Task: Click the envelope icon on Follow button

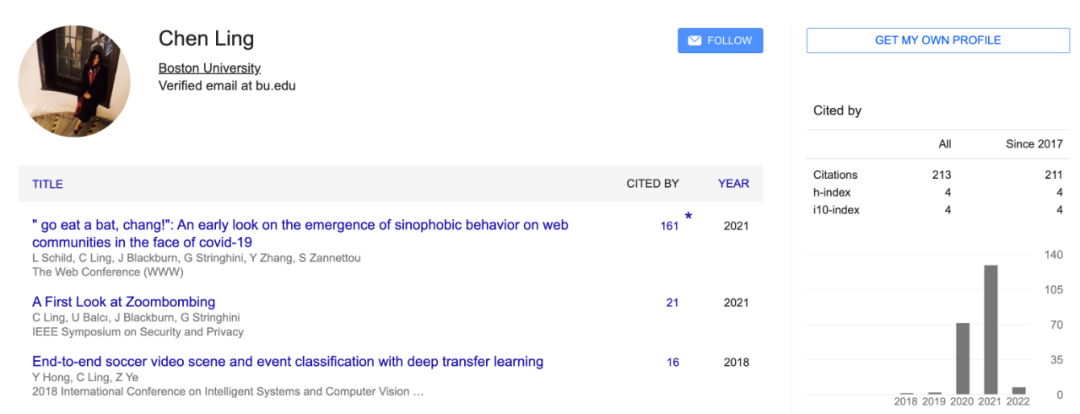Action: coord(694,41)
